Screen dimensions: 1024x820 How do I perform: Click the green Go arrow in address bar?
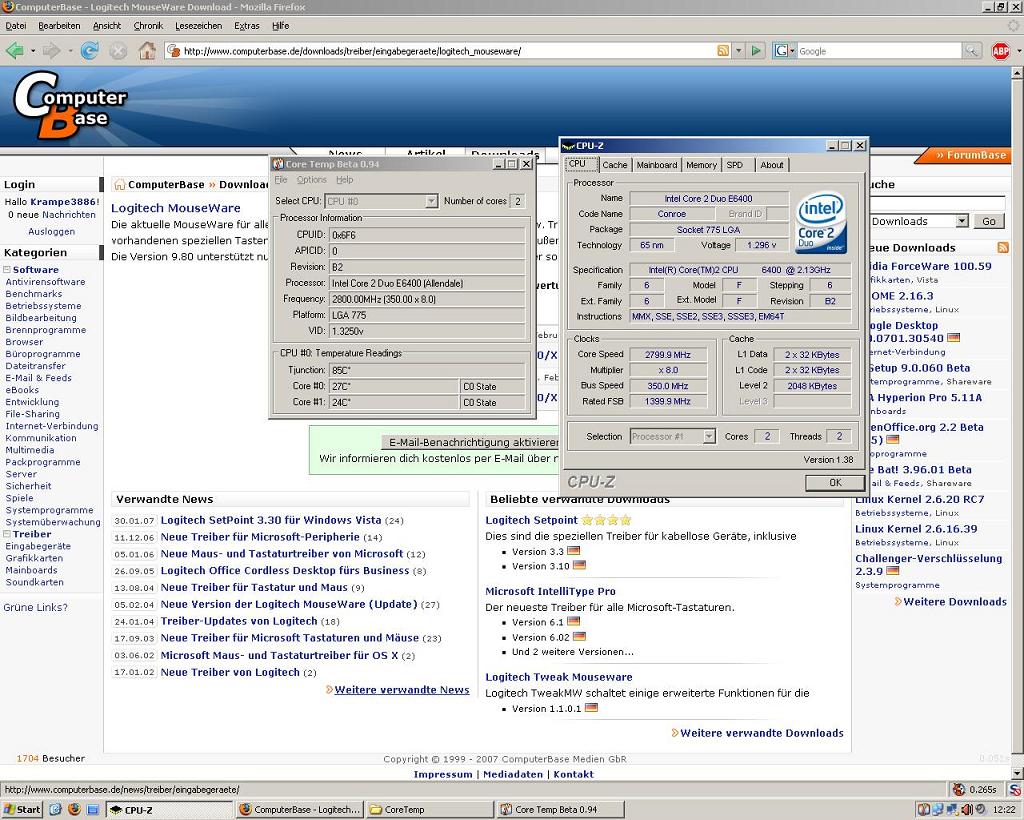(756, 50)
